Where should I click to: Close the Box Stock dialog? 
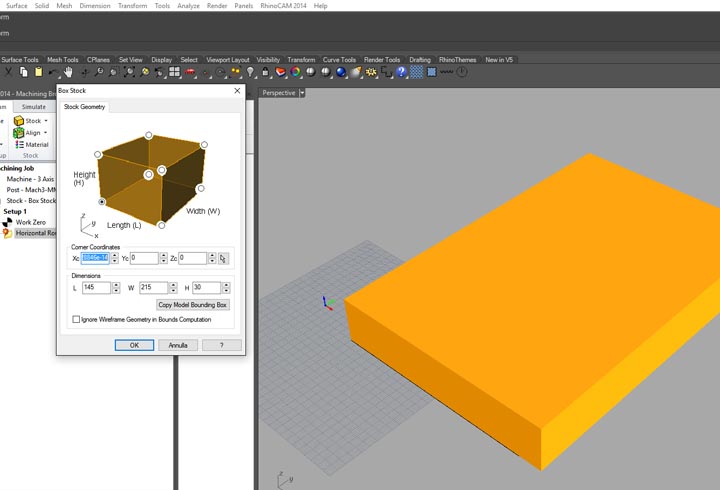pyautogui.click(x=237, y=91)
